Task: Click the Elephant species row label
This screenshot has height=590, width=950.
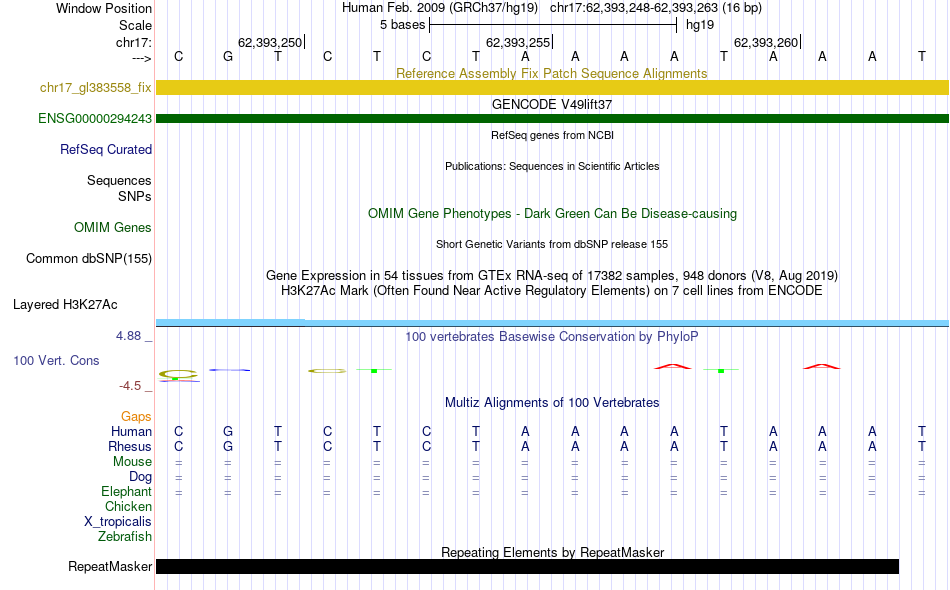Action: pyautogui.click(x=127, y=491)
